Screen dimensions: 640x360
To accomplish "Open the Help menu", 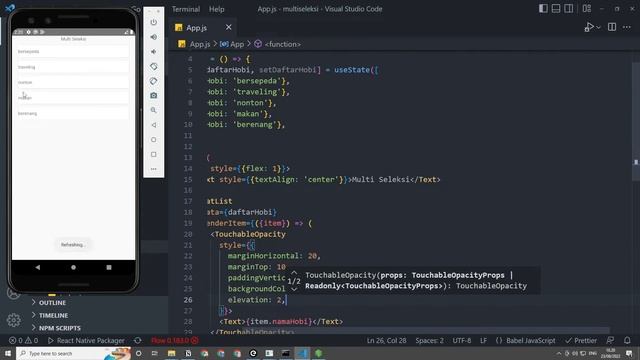I will [x=217, y=9].
